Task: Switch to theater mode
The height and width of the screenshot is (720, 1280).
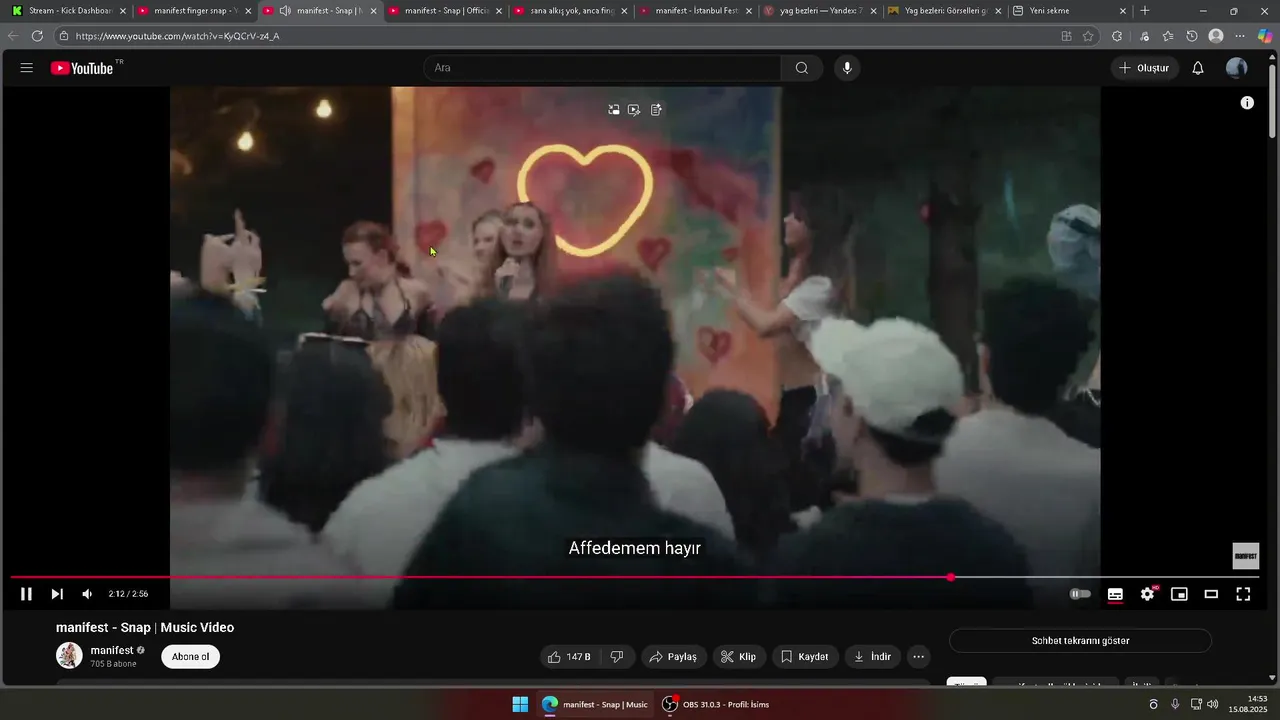Action: (x=1211, y=594)
